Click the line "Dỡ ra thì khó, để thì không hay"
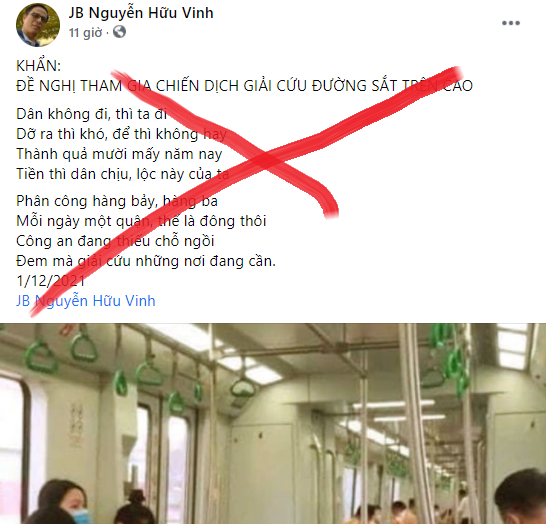 click(122, 134)
